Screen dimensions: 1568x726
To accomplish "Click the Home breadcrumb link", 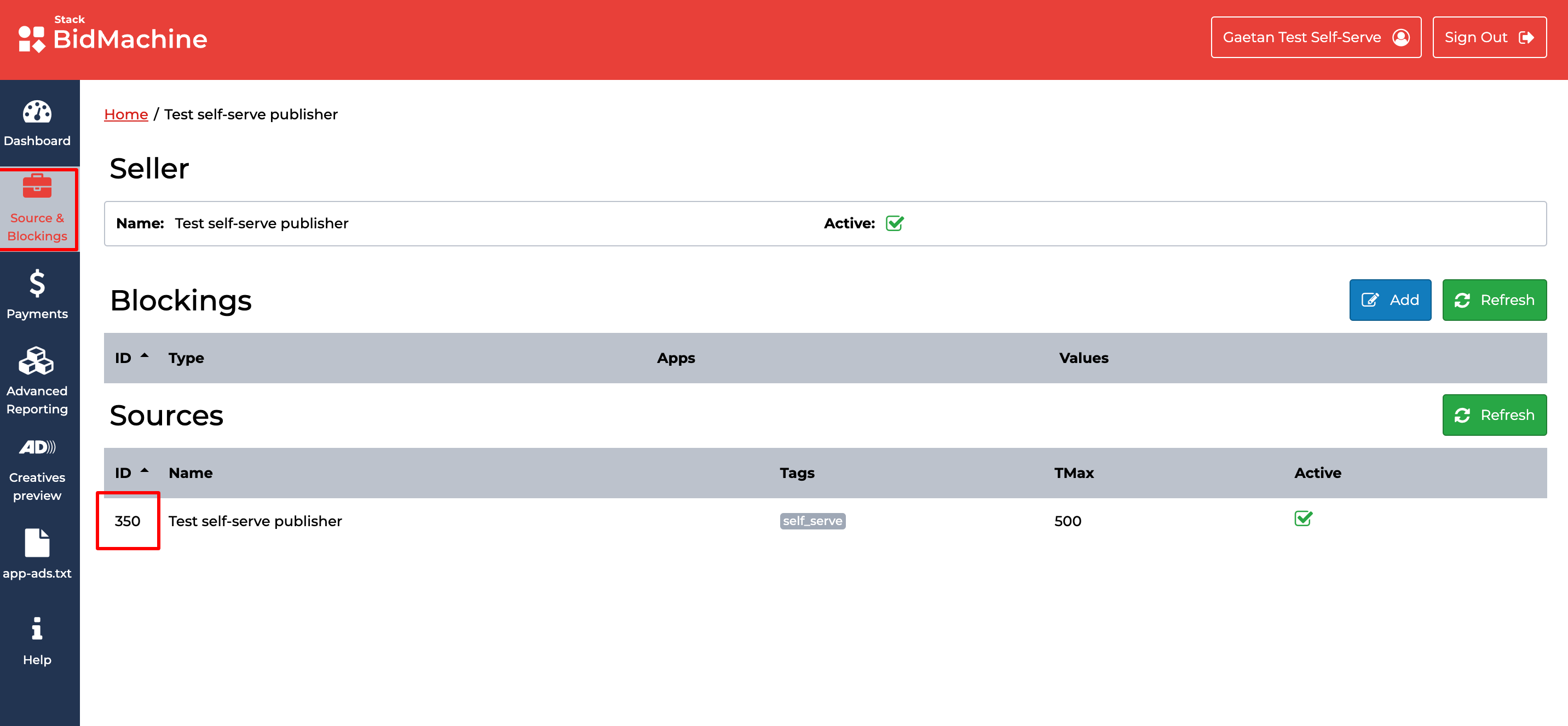I will [126, 114].
